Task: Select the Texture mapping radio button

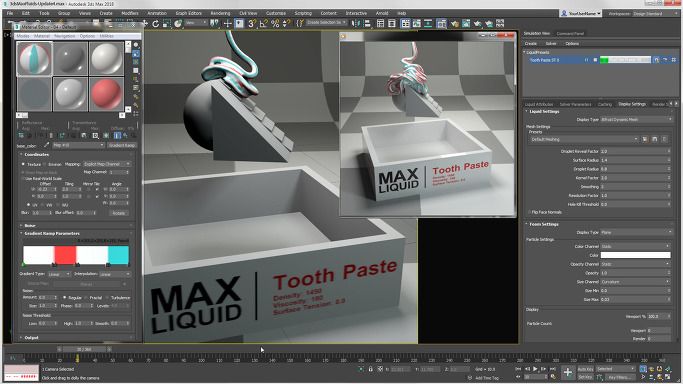Action: tap(23, 164)
